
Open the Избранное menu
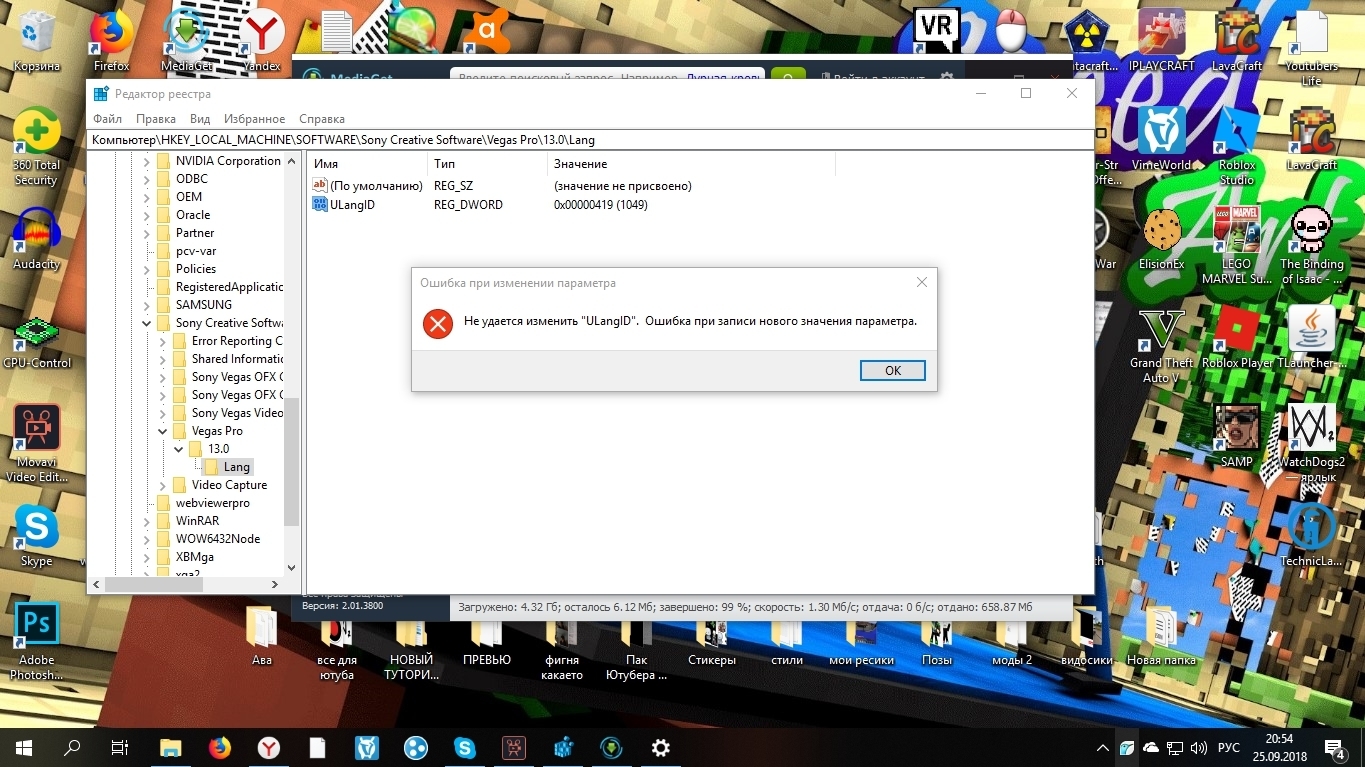pyautogui.click(x=254, y=118)
